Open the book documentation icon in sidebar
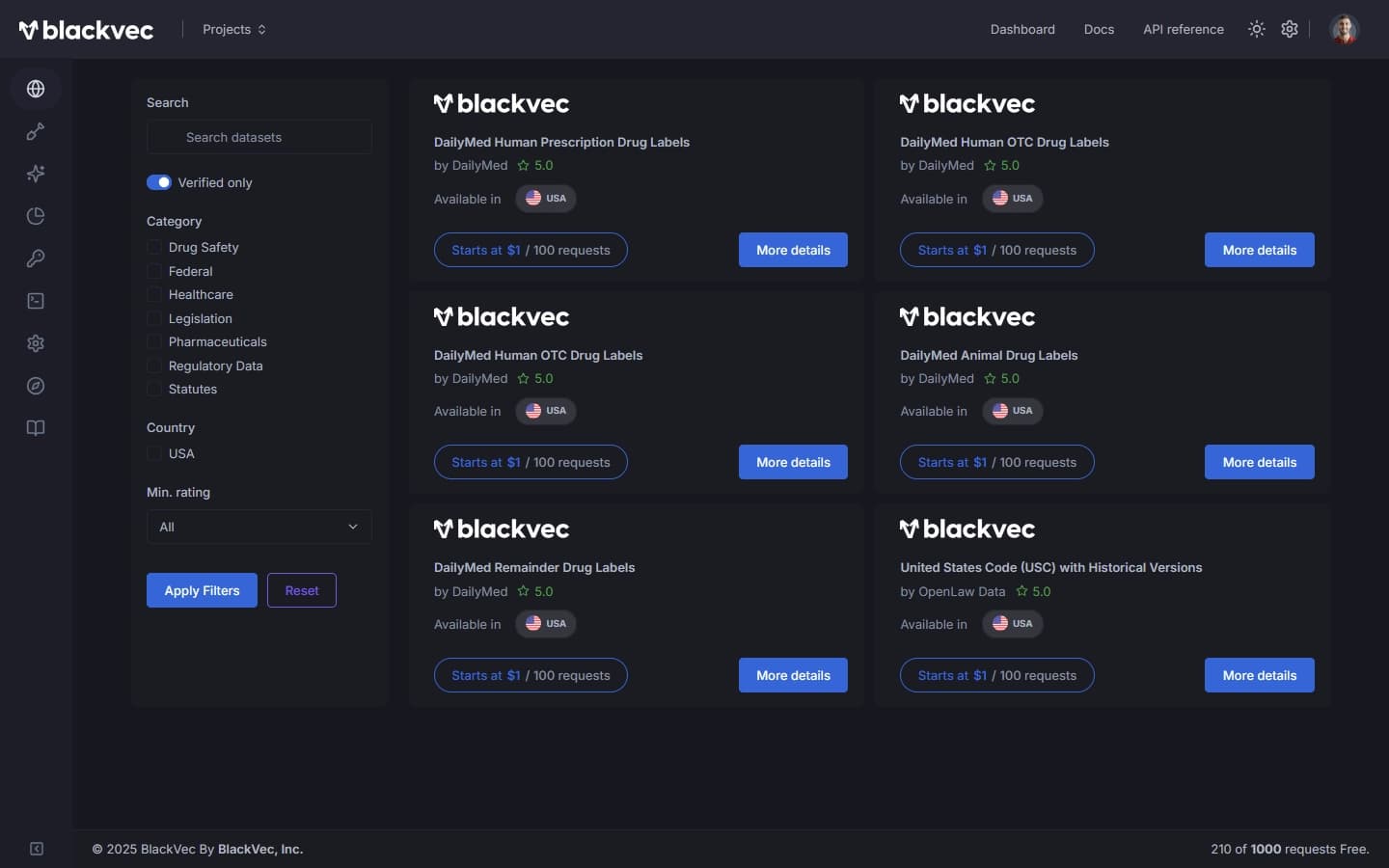1389x868 pixels. 36,428
